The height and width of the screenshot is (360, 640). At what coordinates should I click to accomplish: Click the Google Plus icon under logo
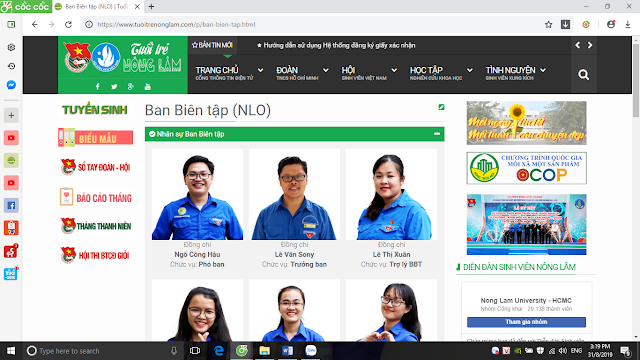(131, 87)
